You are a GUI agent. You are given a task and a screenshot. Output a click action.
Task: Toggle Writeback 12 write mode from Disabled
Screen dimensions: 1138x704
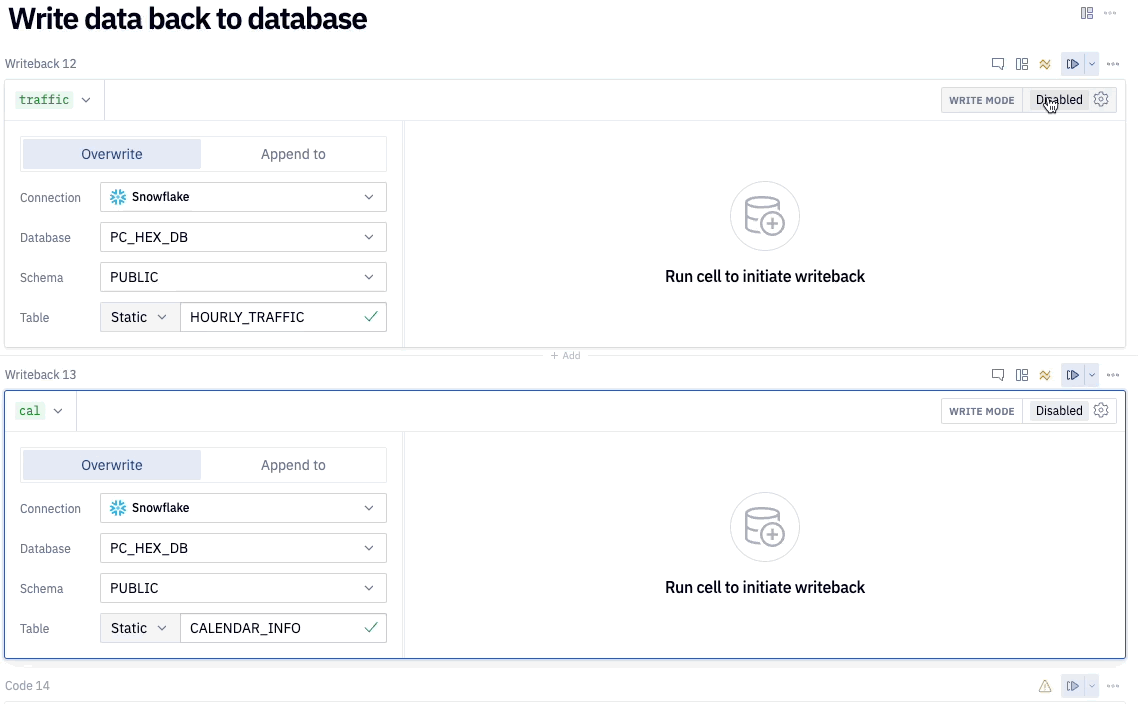point(1058,100)
